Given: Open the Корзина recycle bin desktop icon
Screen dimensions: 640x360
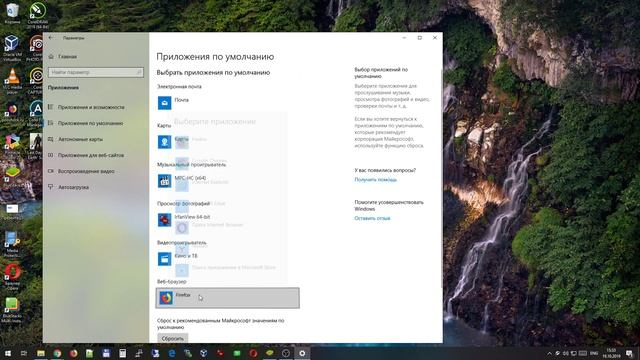Looking at the screenshot, I should tap(12, 13).
